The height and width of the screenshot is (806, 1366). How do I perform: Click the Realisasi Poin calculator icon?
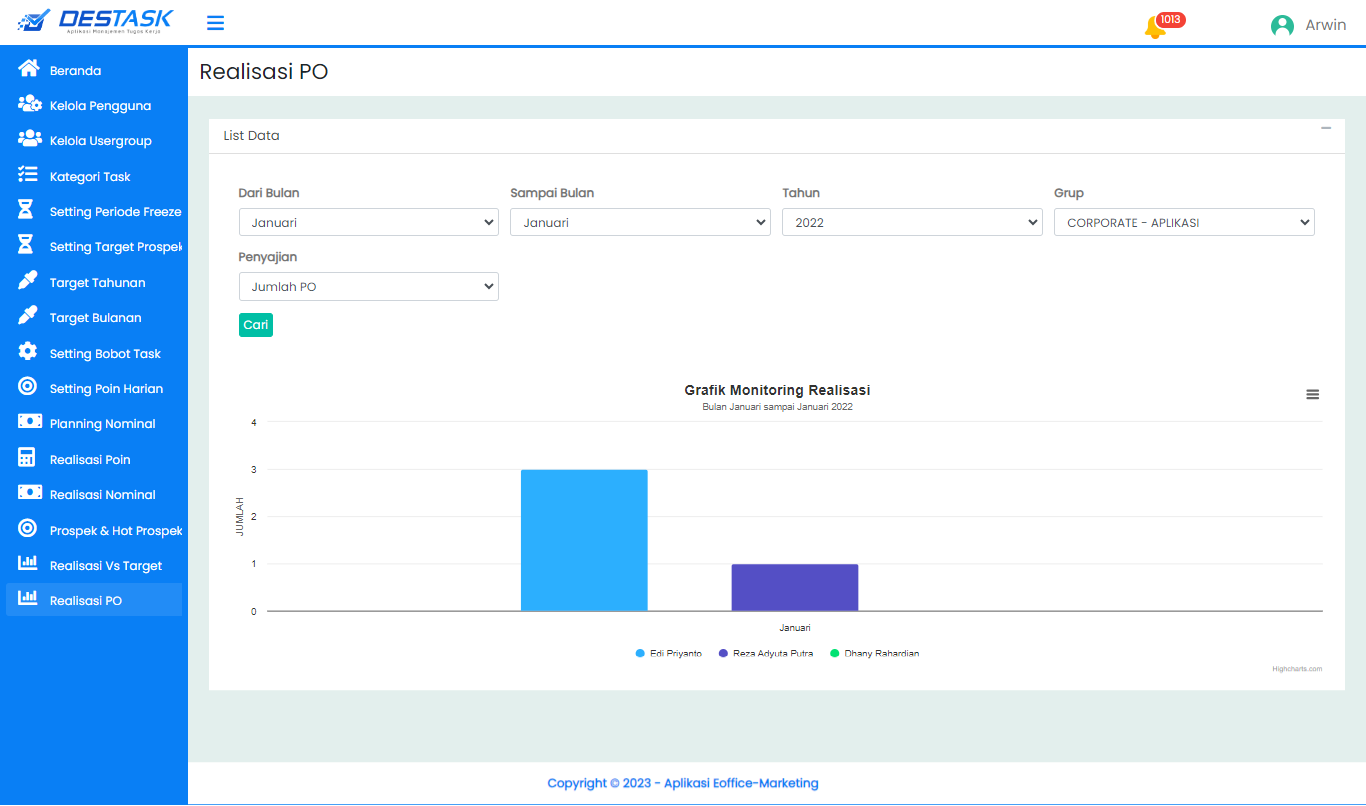click(28, 458)
